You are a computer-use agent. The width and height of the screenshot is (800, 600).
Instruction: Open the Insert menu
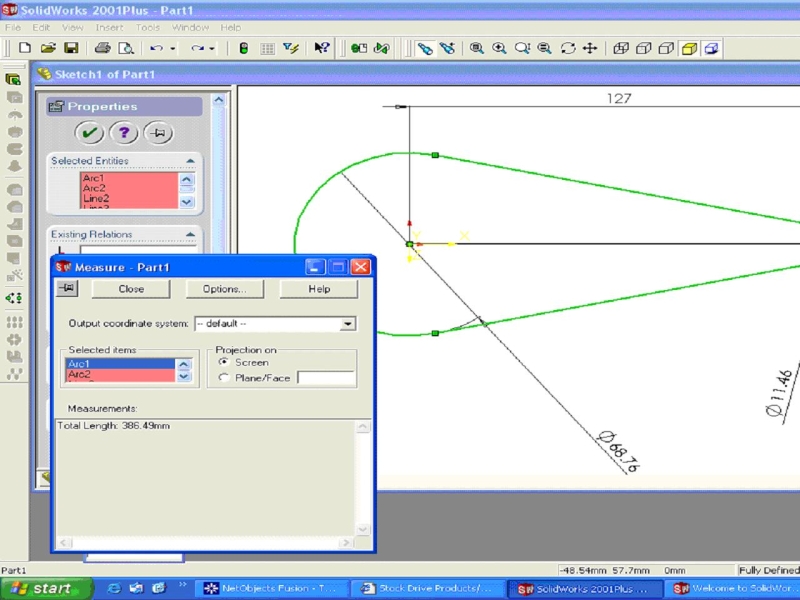click(109, 28)
